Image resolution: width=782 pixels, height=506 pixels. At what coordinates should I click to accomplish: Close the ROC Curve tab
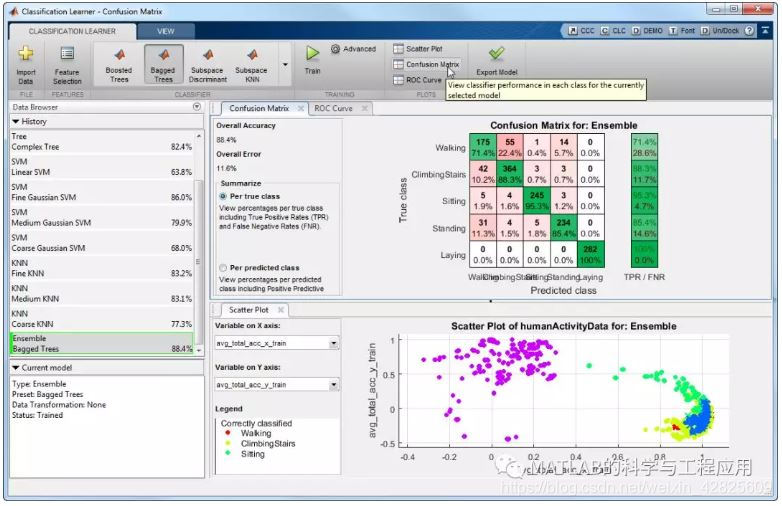pos(365,108)
